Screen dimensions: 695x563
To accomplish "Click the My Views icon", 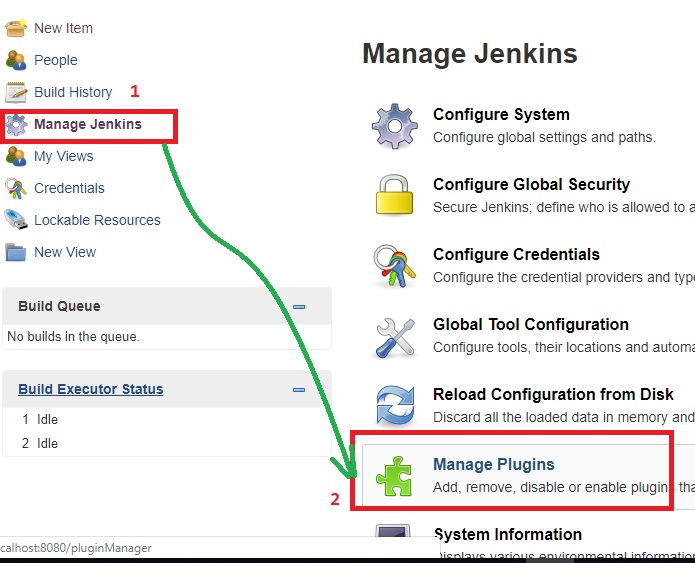I will (x=16, y=156).
